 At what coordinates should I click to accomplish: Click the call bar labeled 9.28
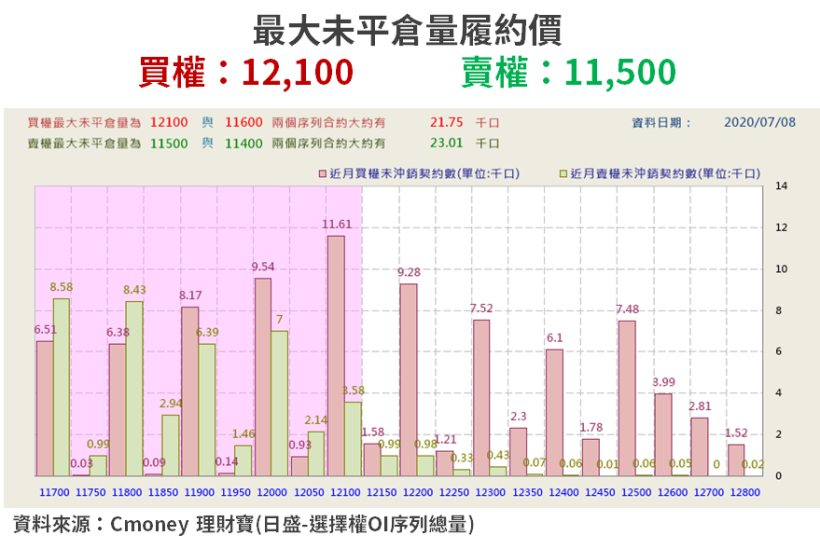pos(408,380)
